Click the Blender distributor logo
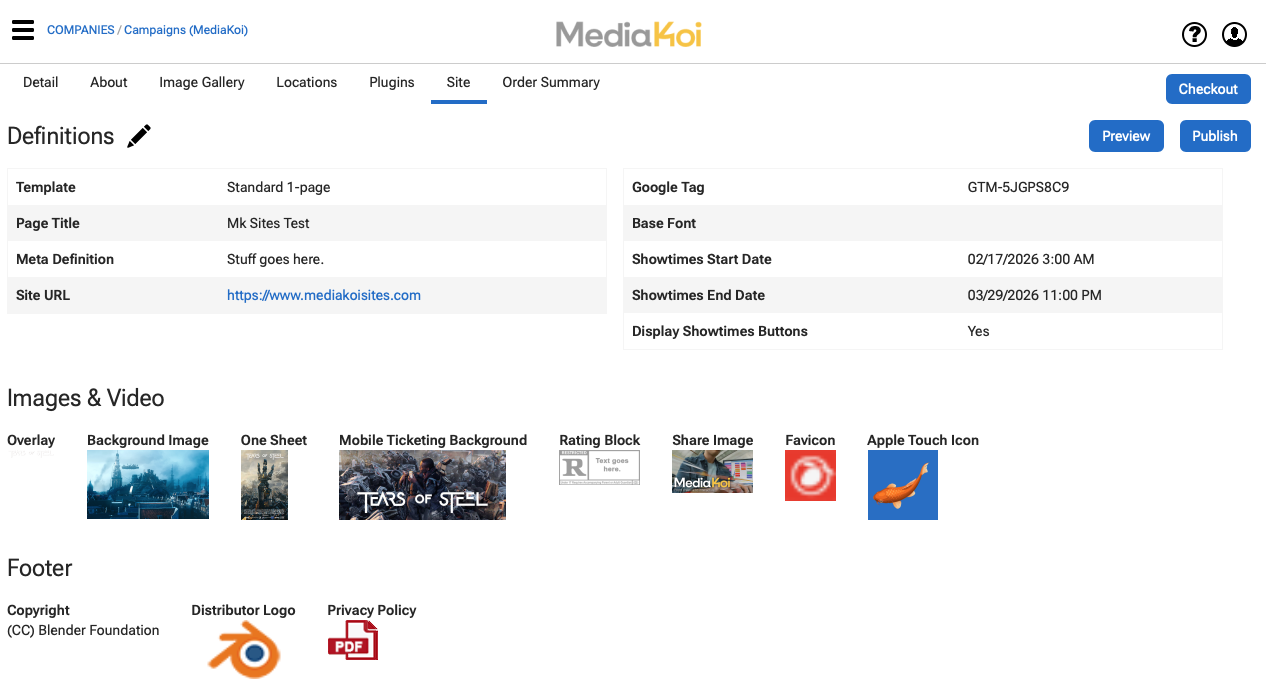The height and width of the screenshot is (693, 1266). click(244, 650)
